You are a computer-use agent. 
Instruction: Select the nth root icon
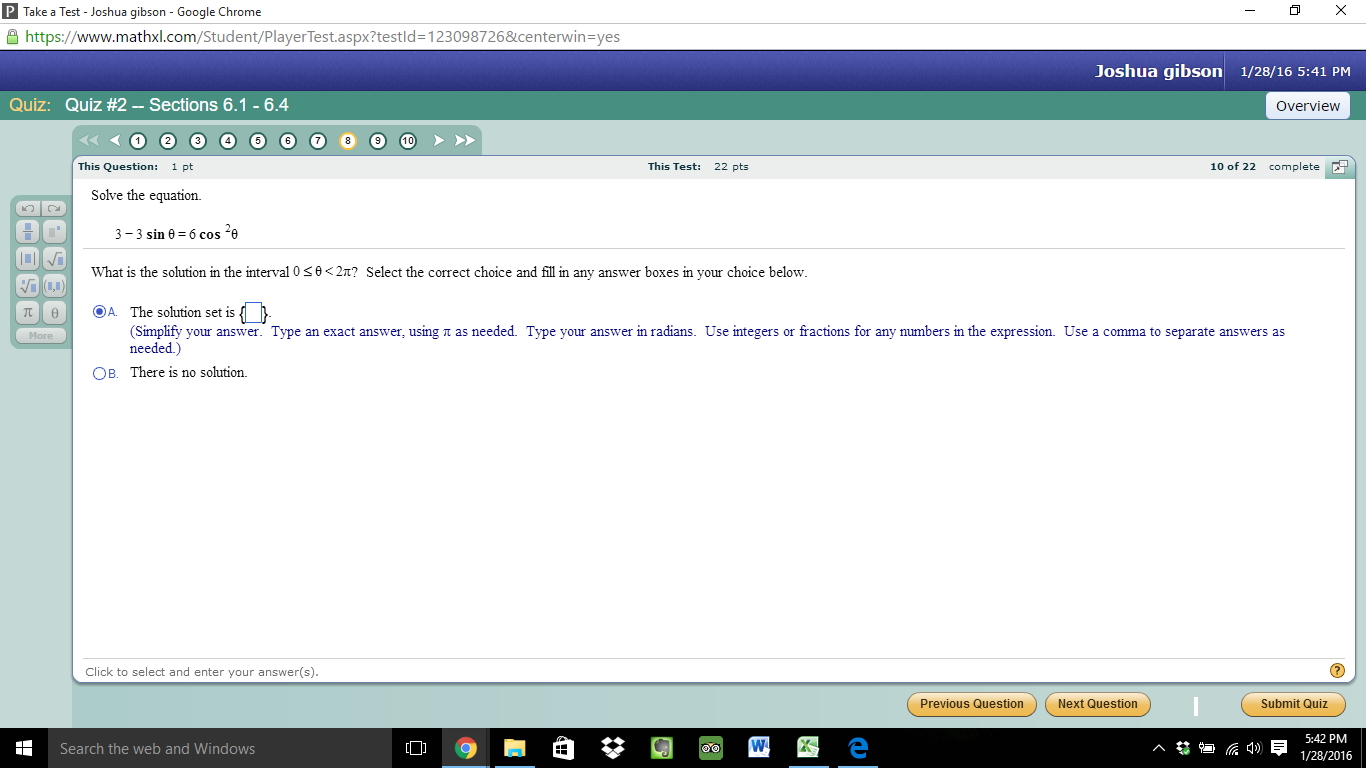click(x=28, y=286)
